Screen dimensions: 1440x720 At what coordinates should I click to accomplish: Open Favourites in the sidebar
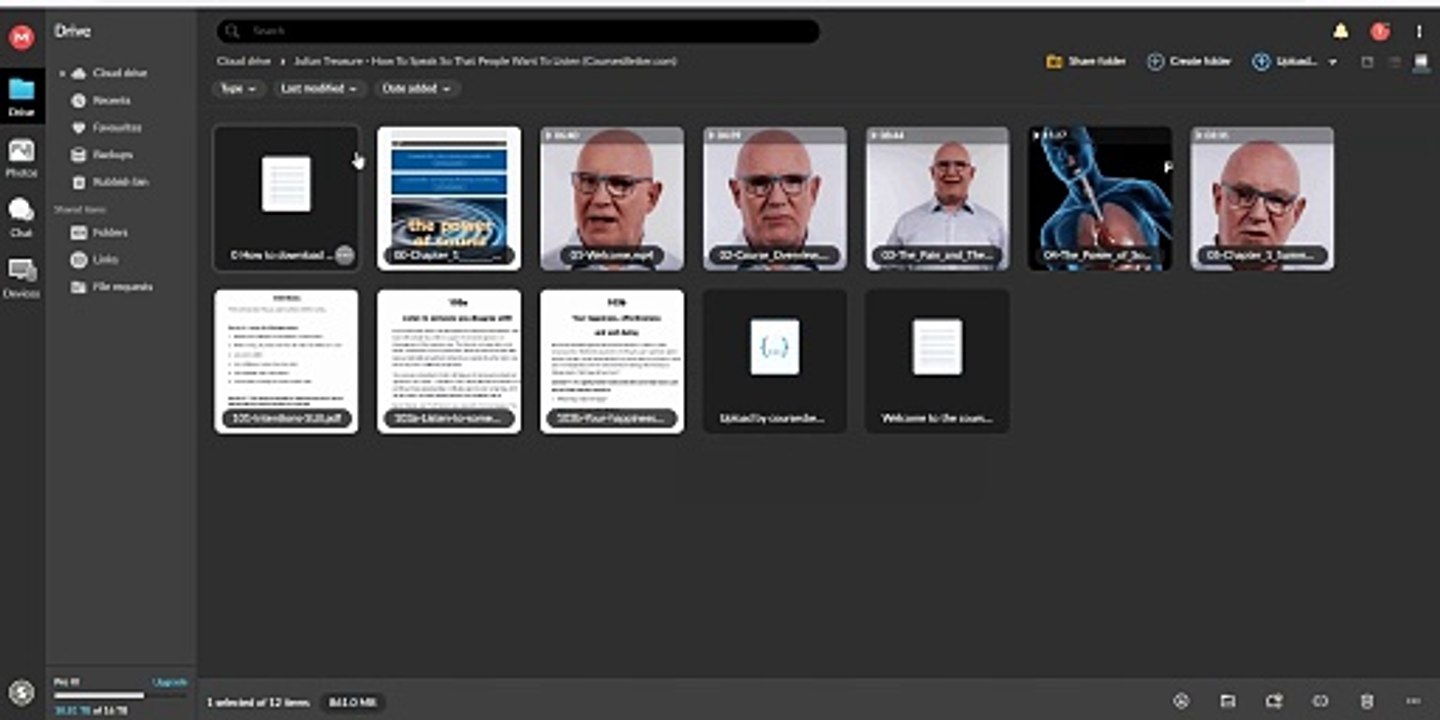click(x=106, y=127)
